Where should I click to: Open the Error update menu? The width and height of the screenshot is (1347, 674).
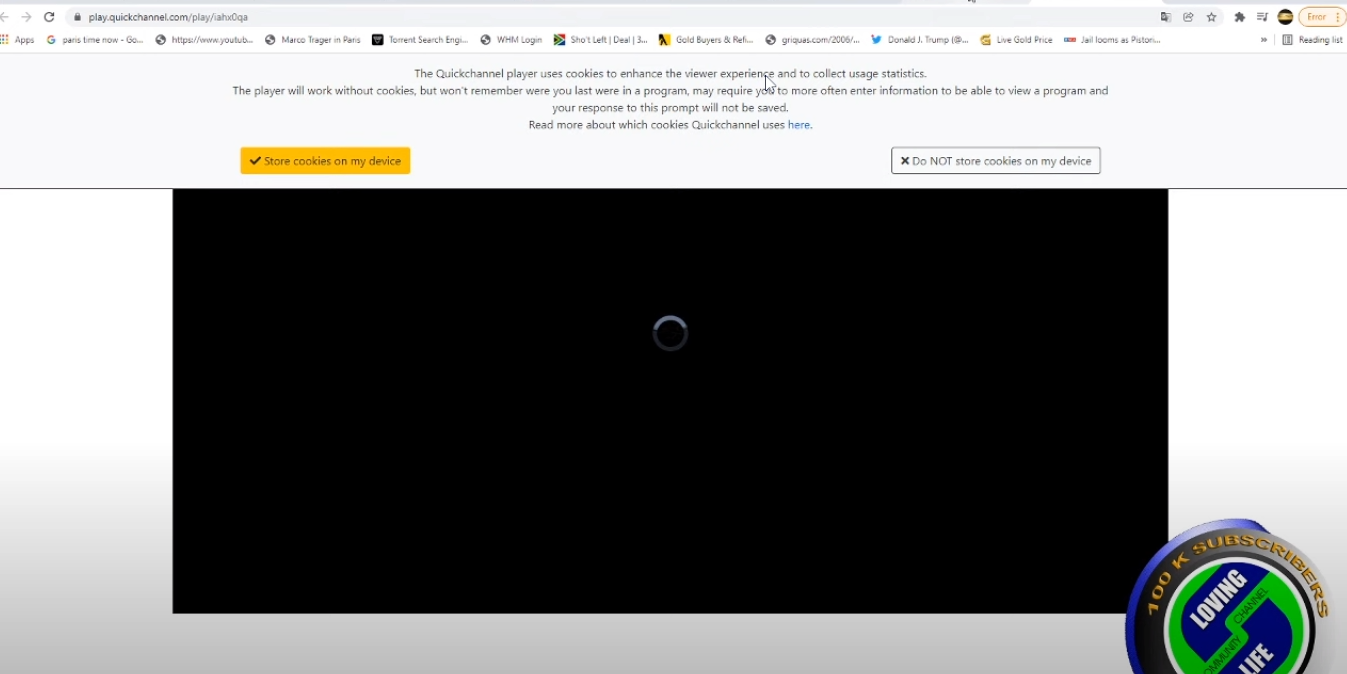pyautogui.click(x=1321, y=17)
